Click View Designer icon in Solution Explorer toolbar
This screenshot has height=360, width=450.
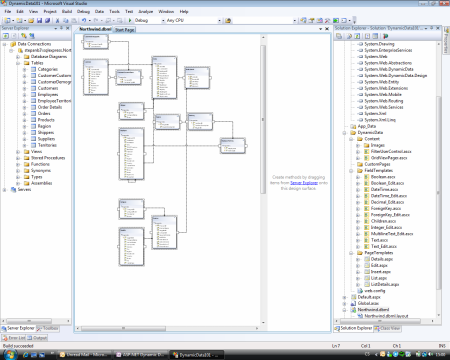click(375, 36)
